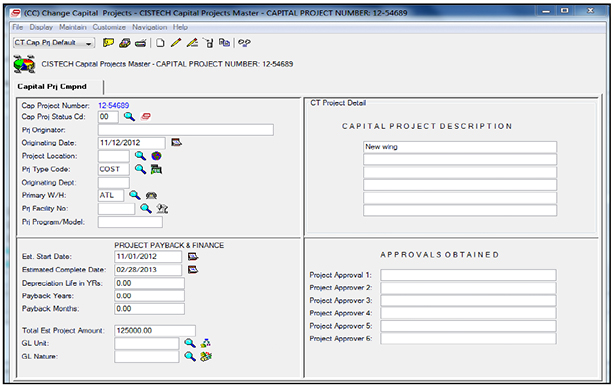Click the pie chart Capital Projects logo
This screenshot has width=615, height=389.
(24, 64)
